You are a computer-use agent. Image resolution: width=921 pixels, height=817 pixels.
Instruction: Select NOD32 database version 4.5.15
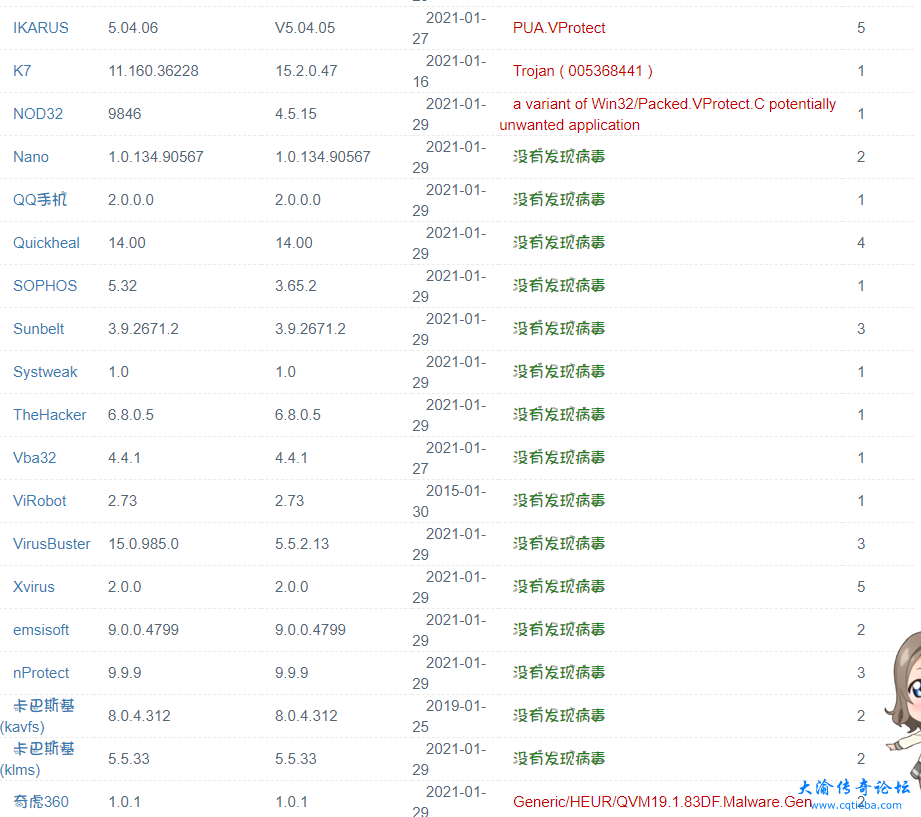pos(295,113)
